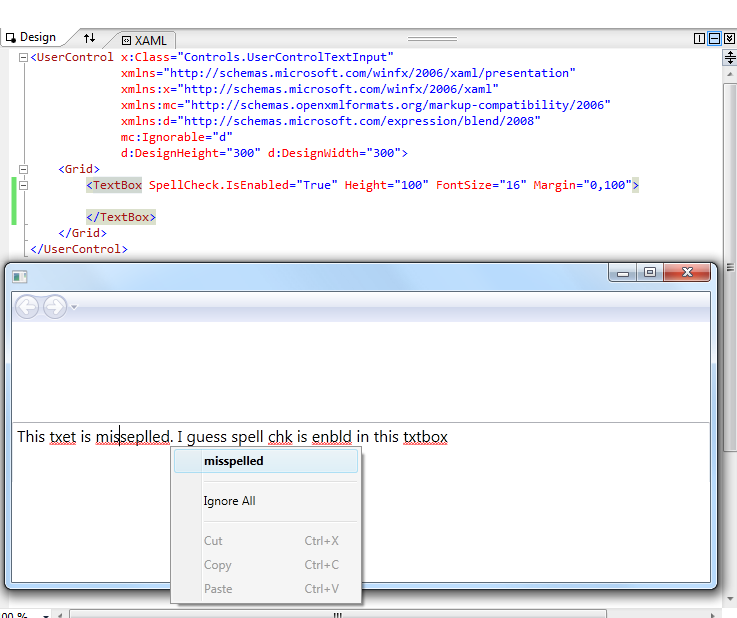Image resolution: width=737 pixels, height=618 pixels.
Task: Click the misspelled word 'txtbox' in textbox
Action: pos(425,437)
